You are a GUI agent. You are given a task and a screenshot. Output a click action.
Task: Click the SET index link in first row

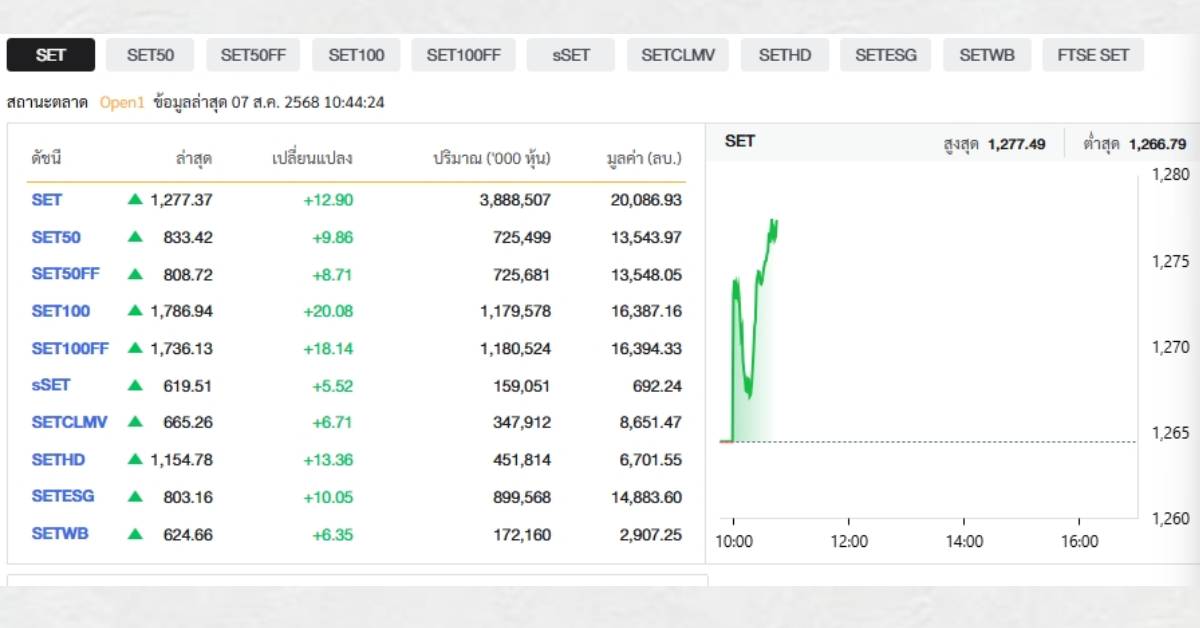pyautogui.click(x=47, y=200)
